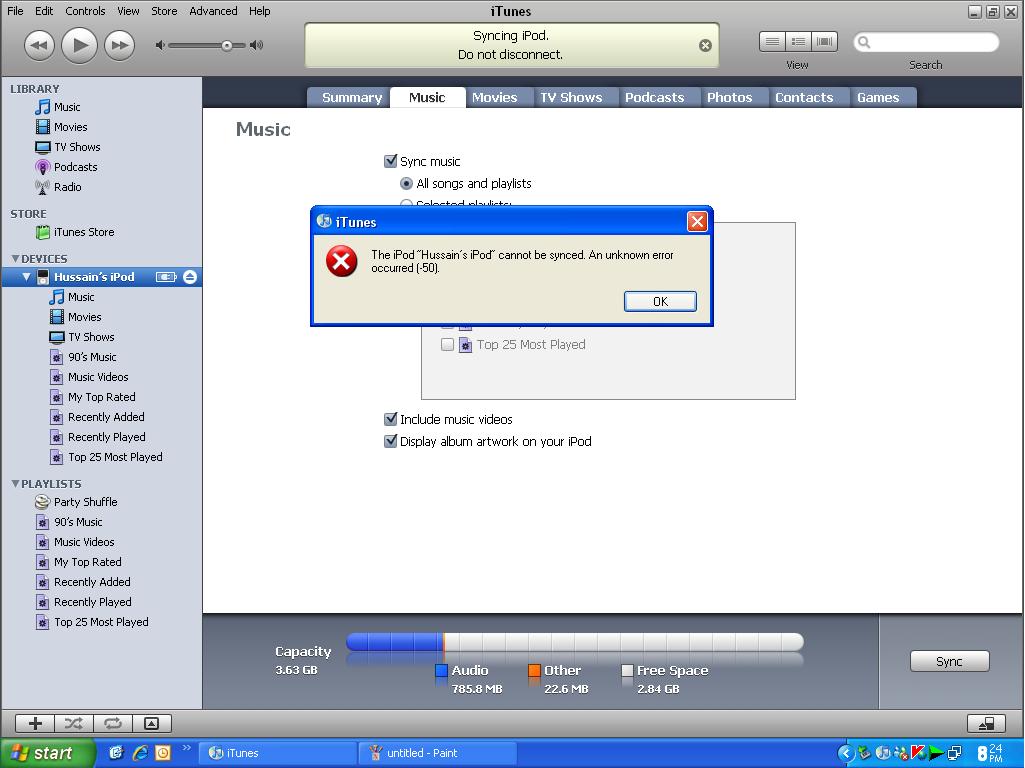Switch to album grouped view button

(x=798, y=42)
